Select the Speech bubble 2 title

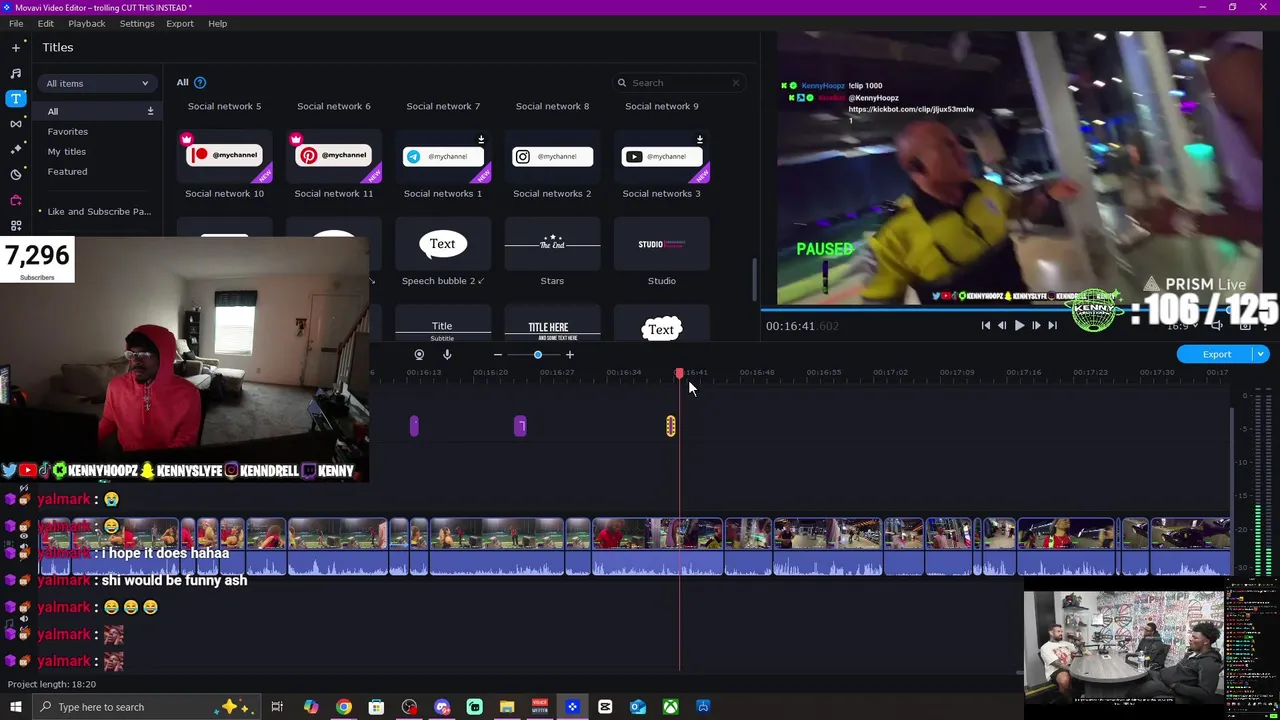pos(443,245)
